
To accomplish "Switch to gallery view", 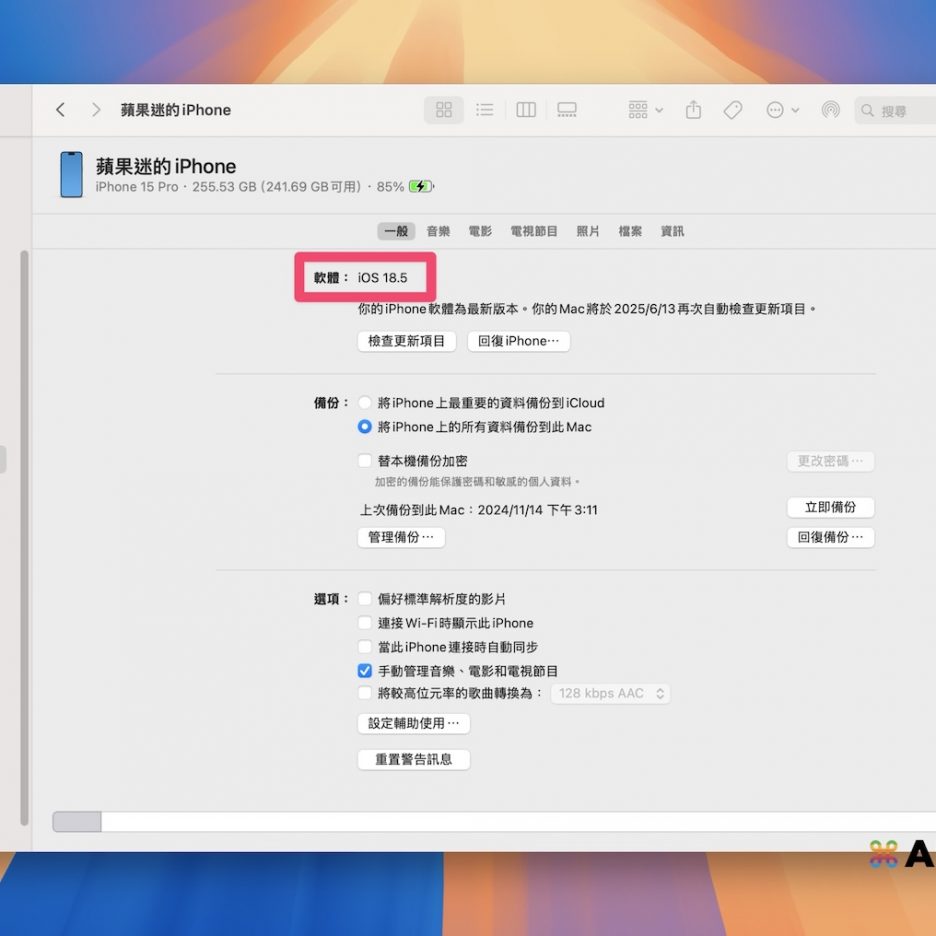I will pos(567,110).
